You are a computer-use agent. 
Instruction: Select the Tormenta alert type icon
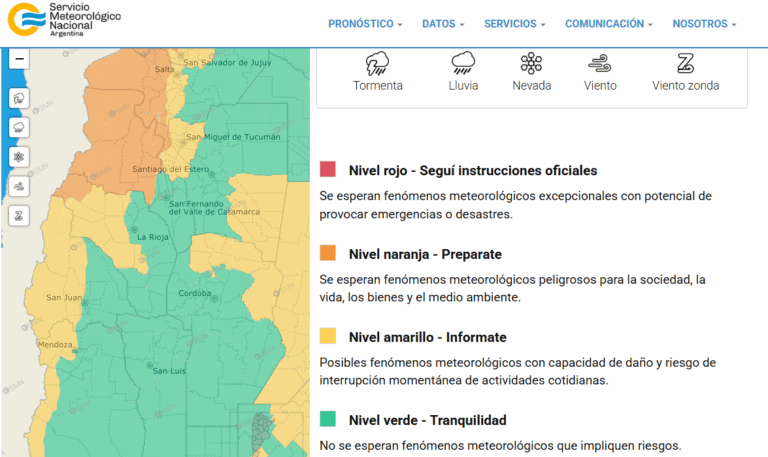tap(377, 64)
